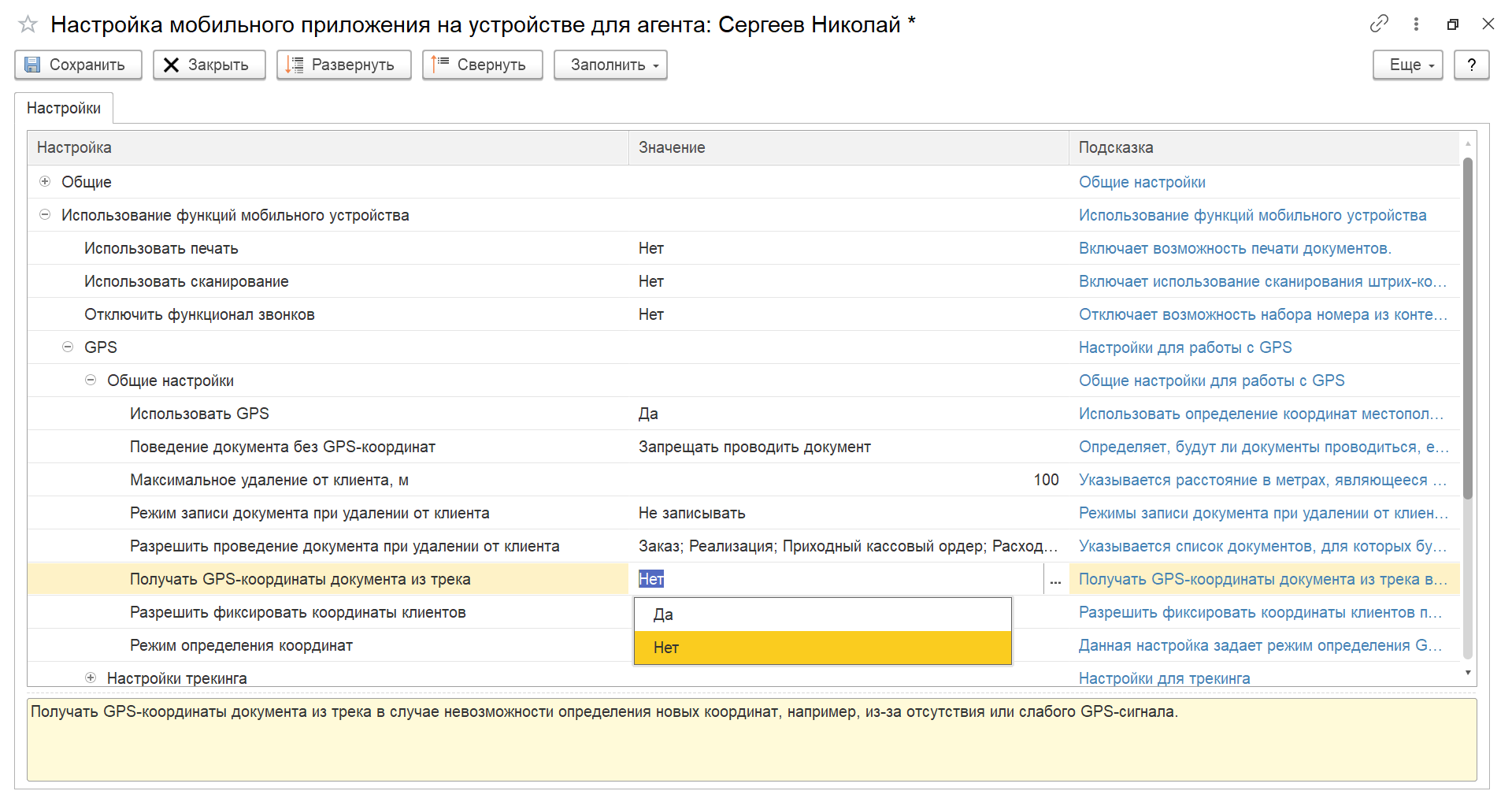Open the Заполнить dropdown menu
1512x802 pixels.
pos(610,65)
